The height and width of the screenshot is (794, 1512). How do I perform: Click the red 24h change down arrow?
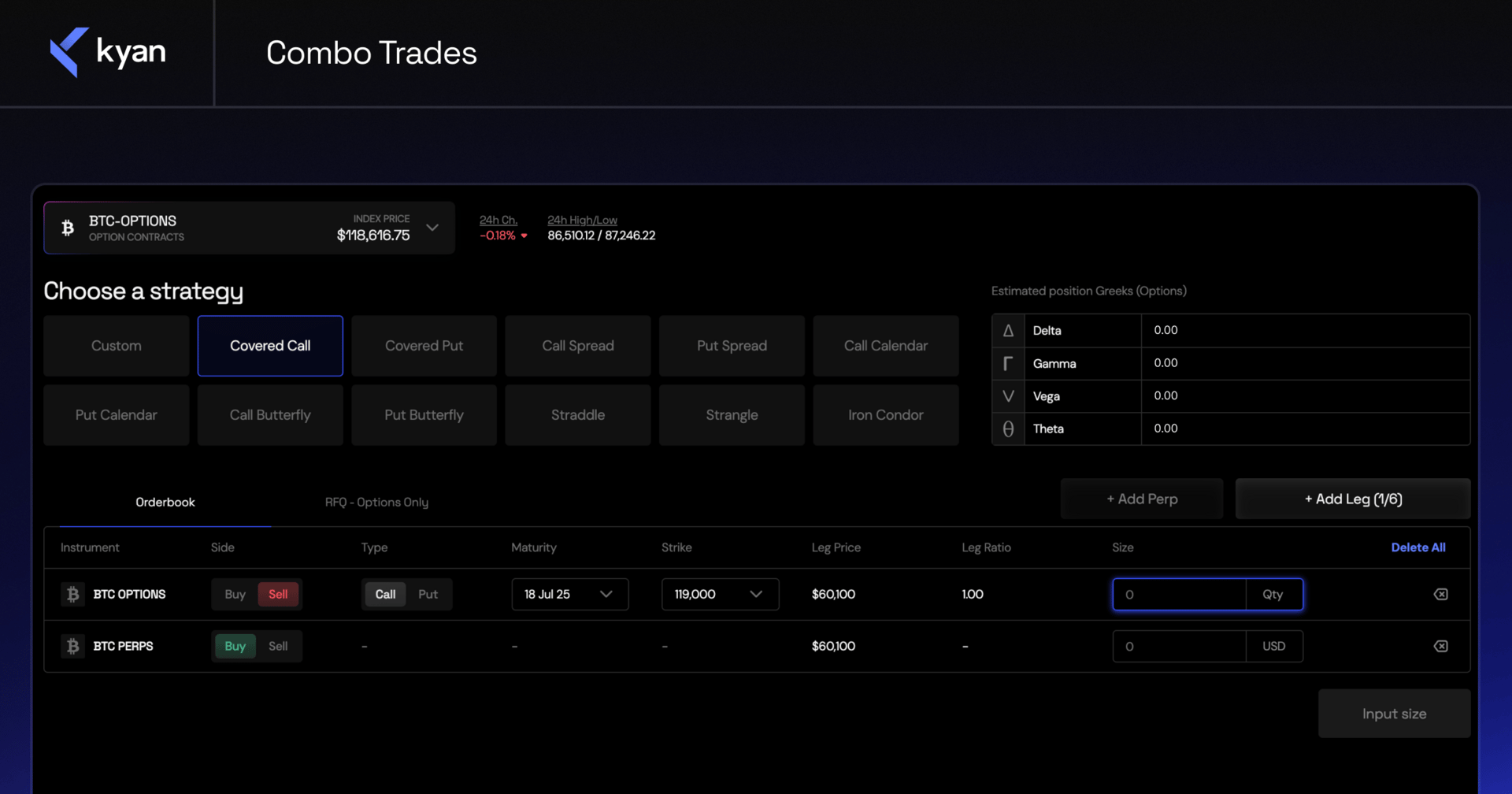click(524, 236)
